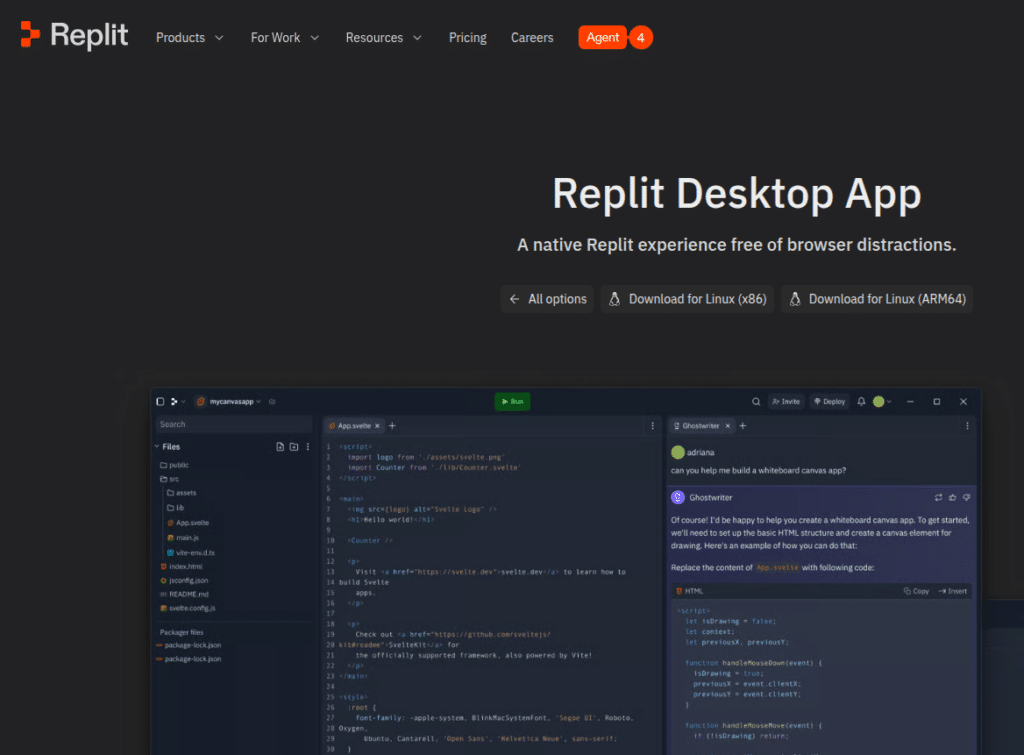Create a new file in Files panel

pos(280,446)
